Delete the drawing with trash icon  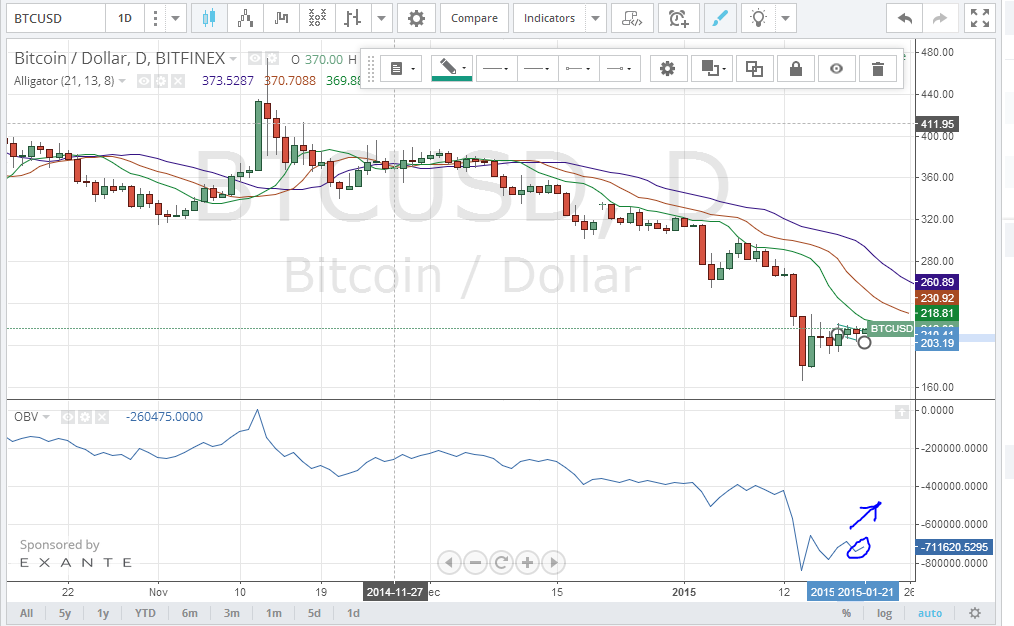[878, 68]
